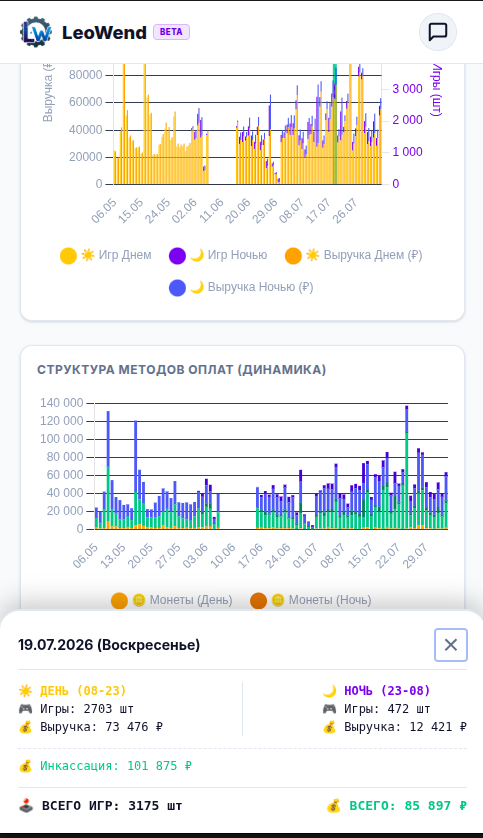Toggle the 'Выручка Днем (₽)' legend series
Viewport: 483px width, 838px height.
point(354,255)
